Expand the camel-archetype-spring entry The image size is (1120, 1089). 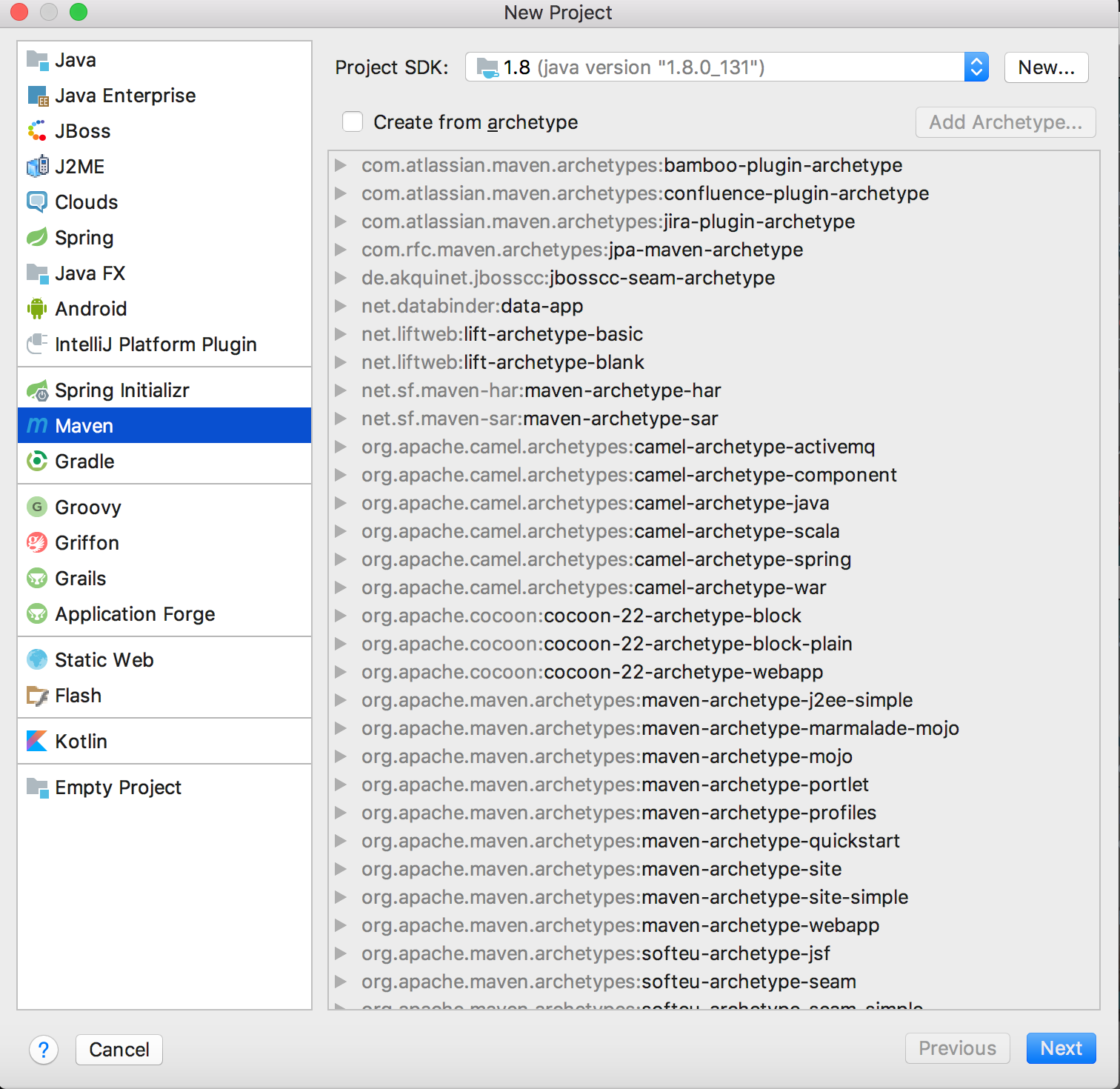(x=341, y=559)
